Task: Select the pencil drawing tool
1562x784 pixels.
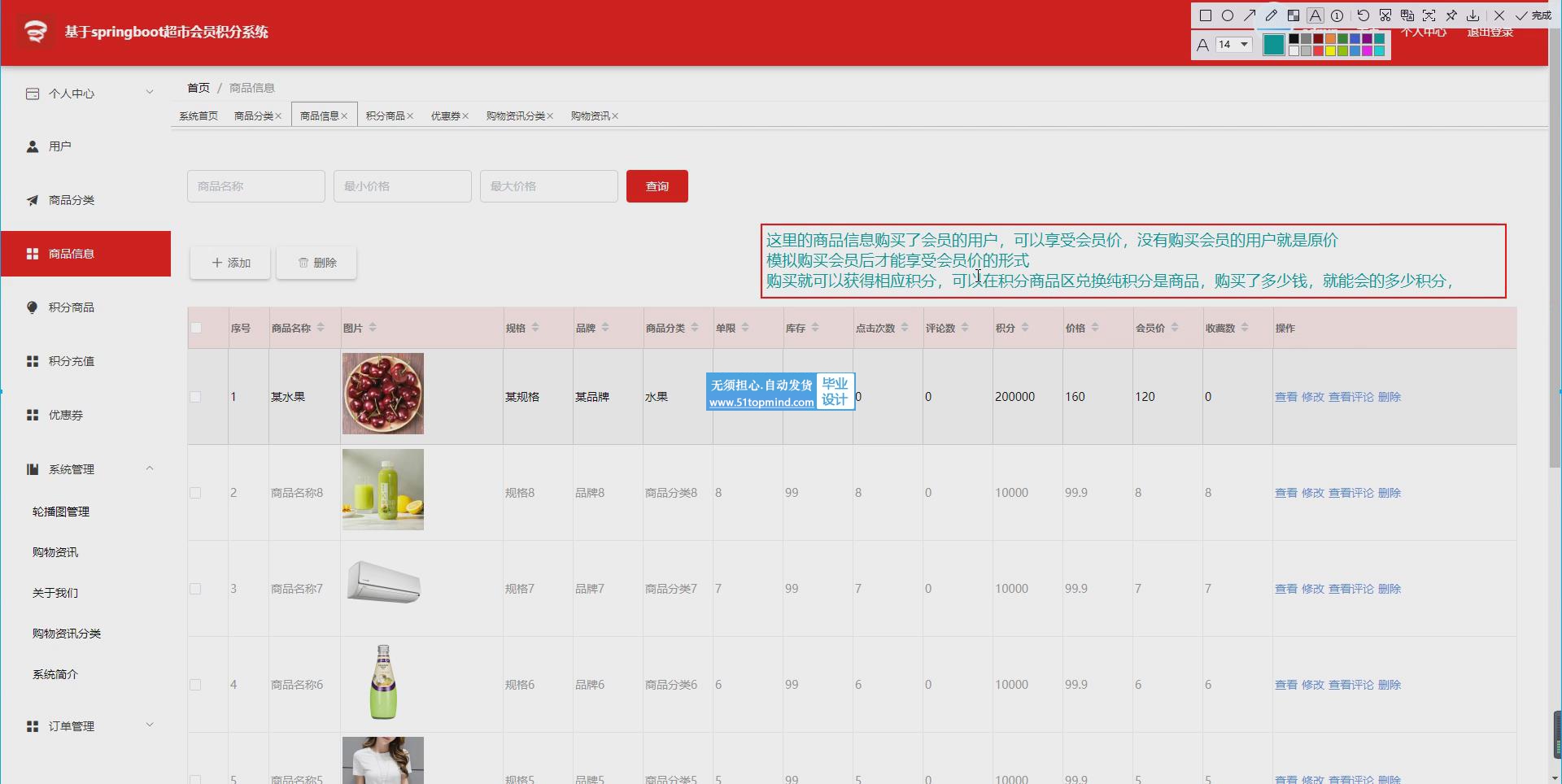Action: click(x=1272, y=15)
